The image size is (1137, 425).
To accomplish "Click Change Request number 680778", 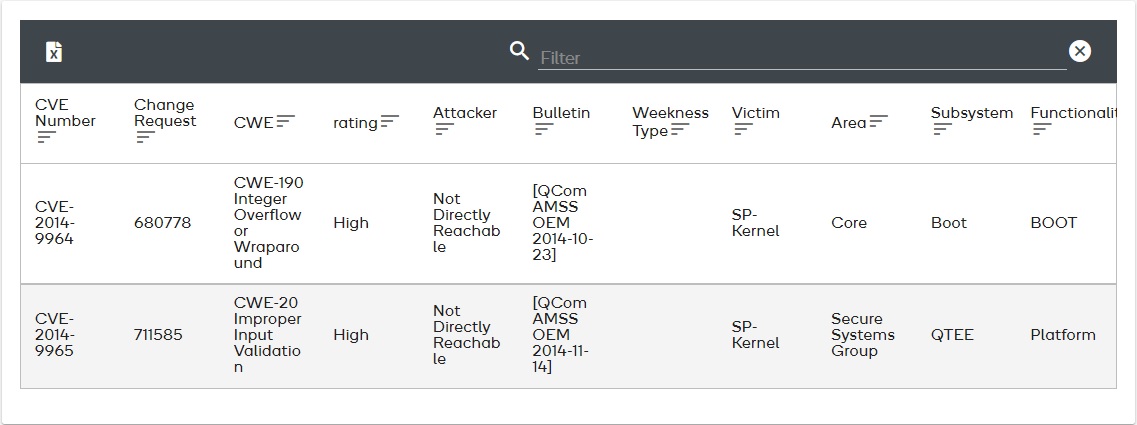I will pyautogui.click(x=162, y=223).
